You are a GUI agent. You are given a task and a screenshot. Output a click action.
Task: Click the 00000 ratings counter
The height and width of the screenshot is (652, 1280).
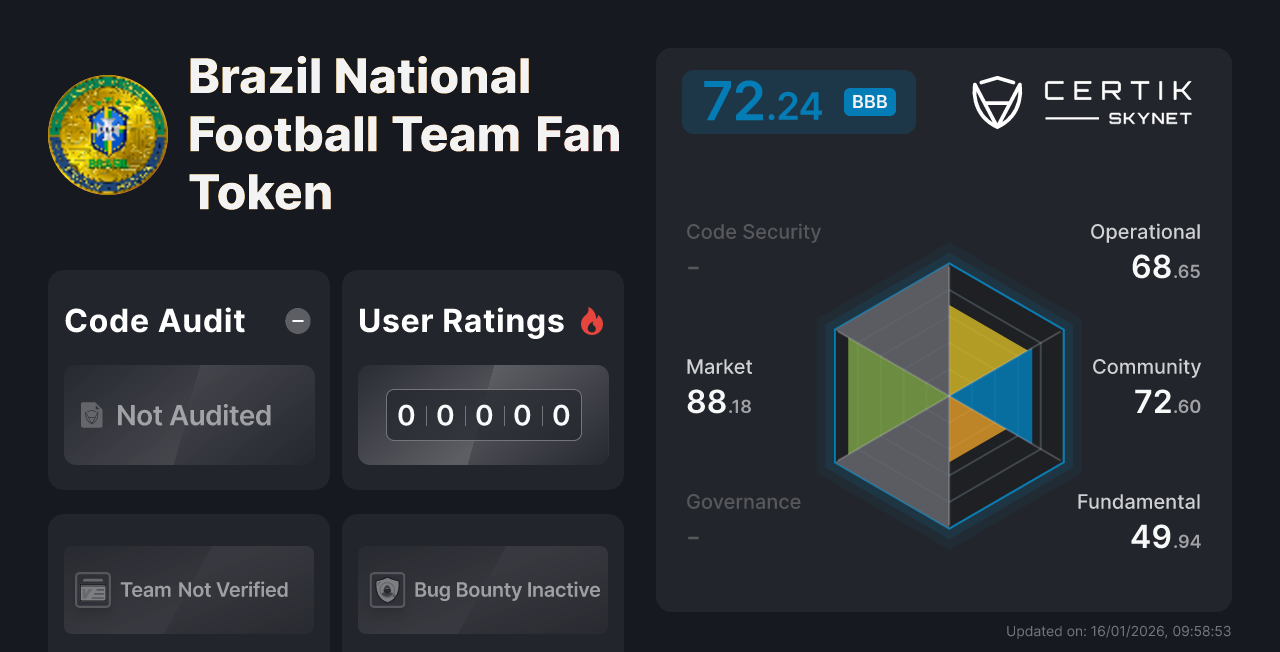[x=482, y=415]
